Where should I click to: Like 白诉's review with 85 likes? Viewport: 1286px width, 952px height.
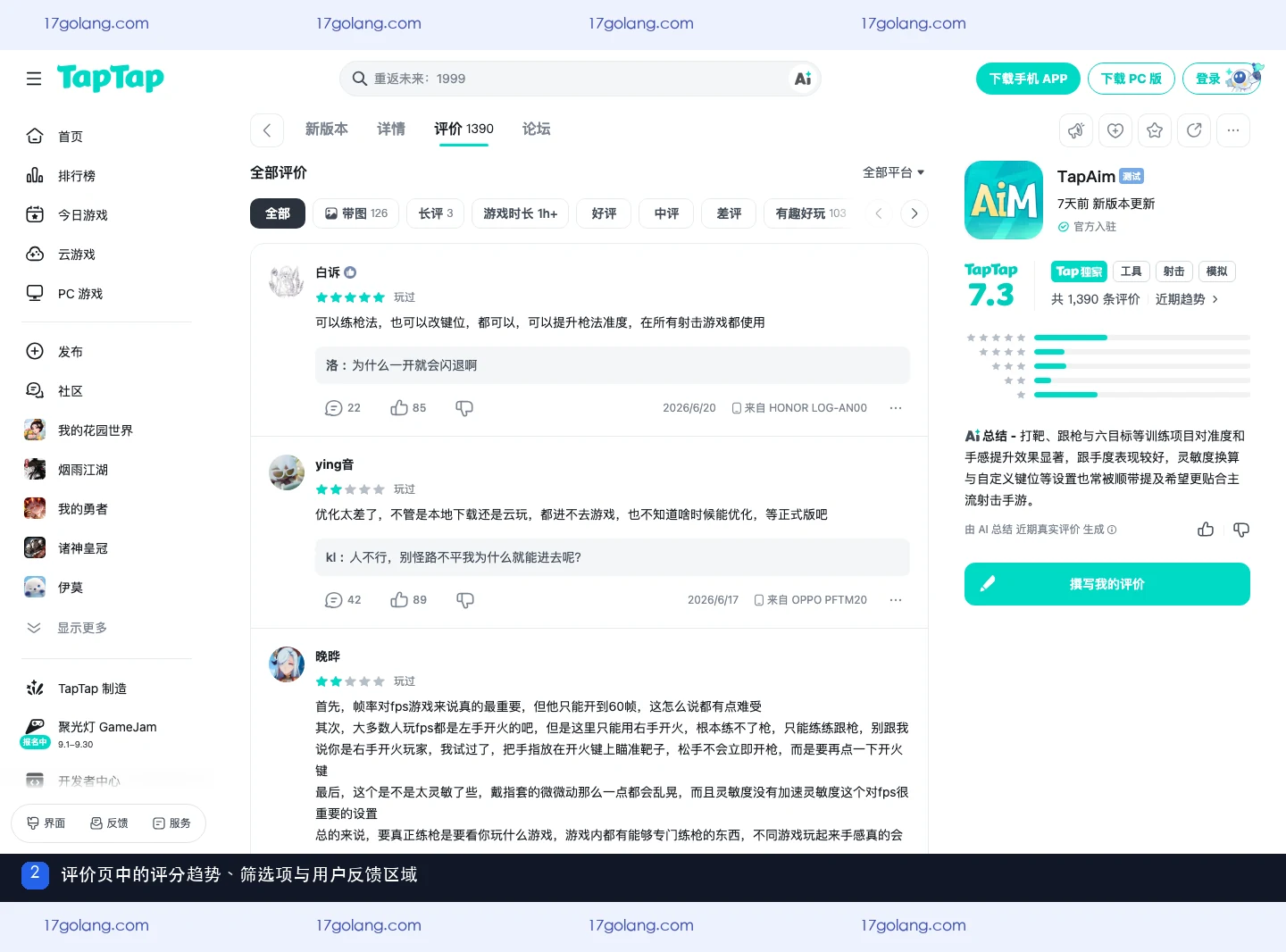[408, 408]
